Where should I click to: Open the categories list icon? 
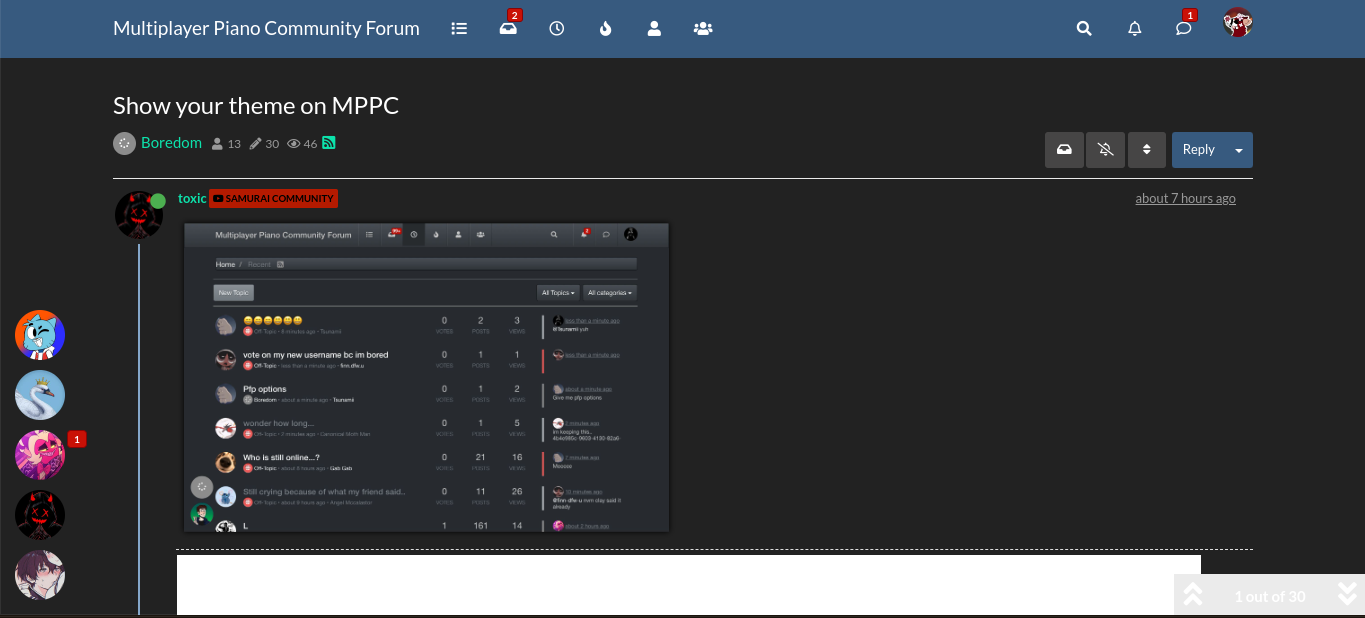tap(459, 29)
